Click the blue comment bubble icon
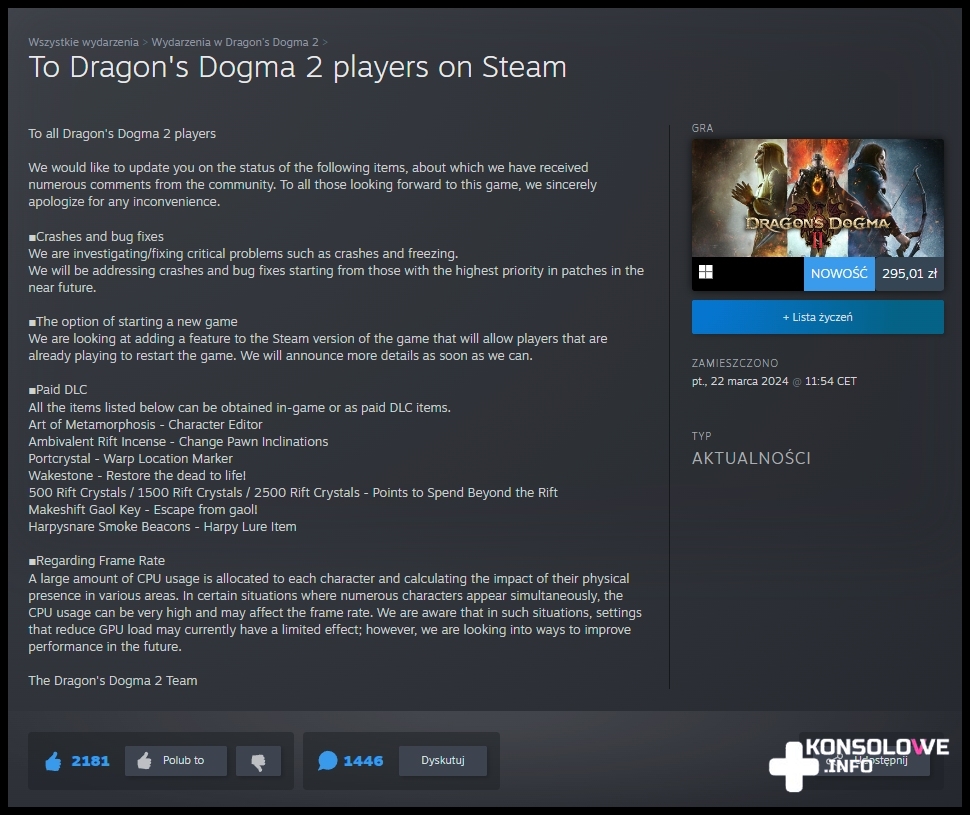This screenshot has height=815, width=970. coord(327,761)
